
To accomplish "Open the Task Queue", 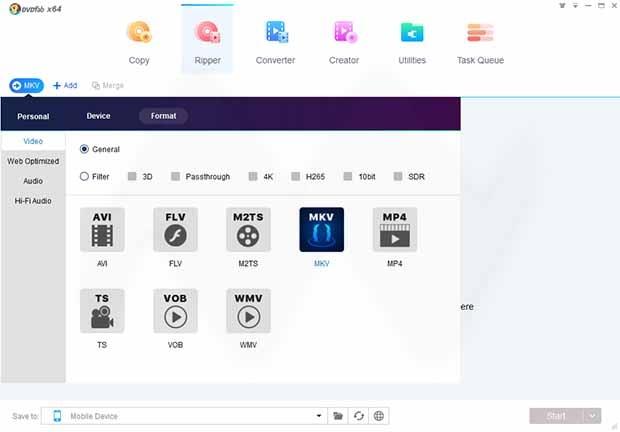I will [x=480, y=42].
